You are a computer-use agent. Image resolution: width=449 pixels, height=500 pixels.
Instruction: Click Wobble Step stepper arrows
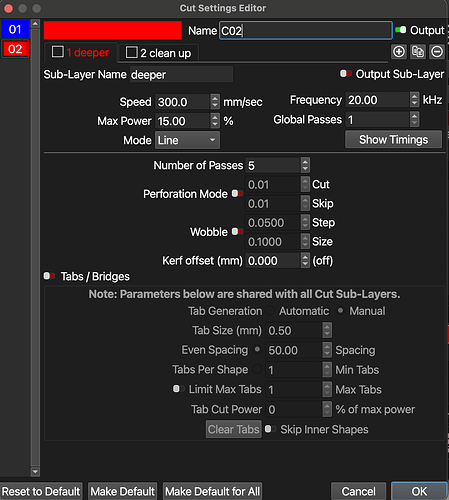305,222
